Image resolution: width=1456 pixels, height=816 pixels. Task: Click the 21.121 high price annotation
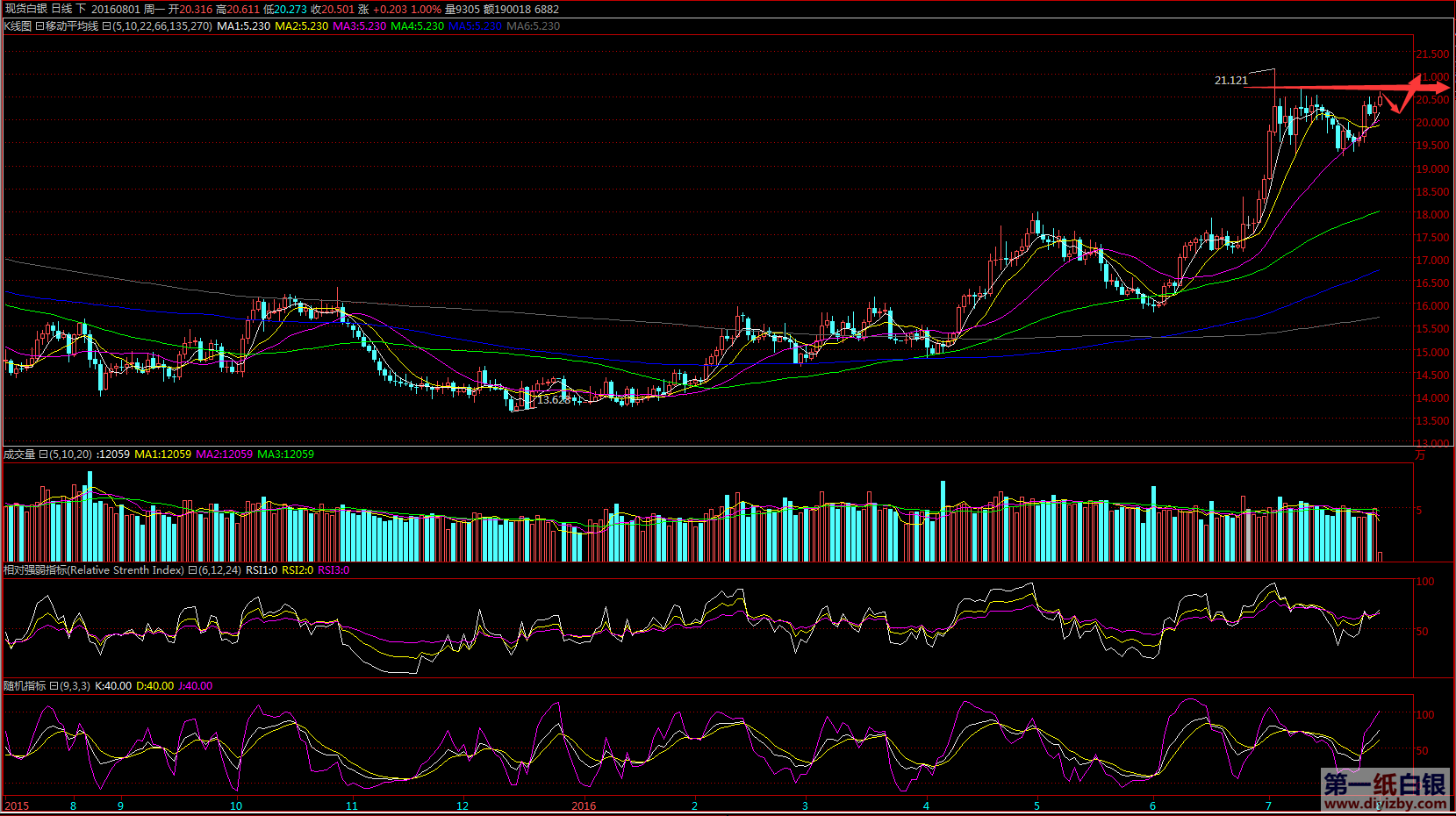(1230, 81)
